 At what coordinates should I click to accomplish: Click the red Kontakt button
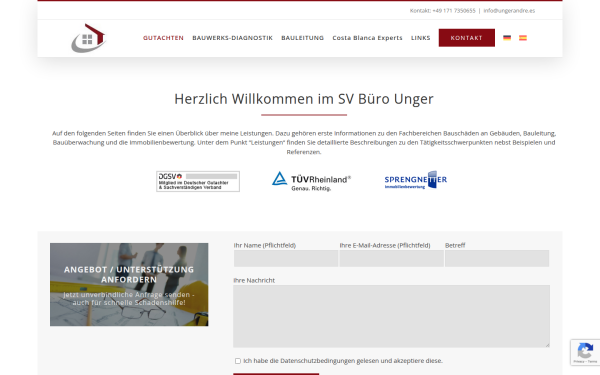click(467, 38)
